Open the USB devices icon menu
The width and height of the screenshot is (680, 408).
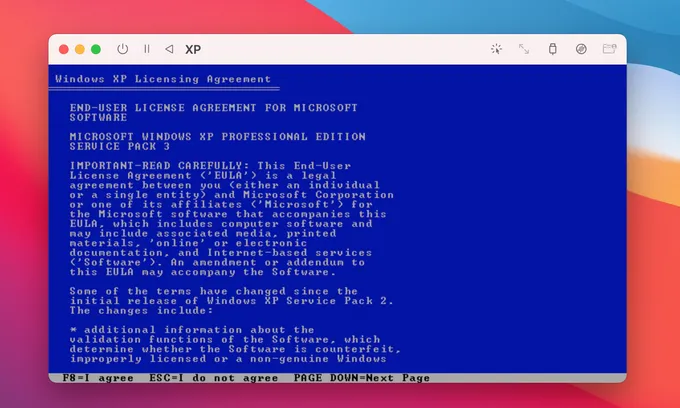pos(552,49)
